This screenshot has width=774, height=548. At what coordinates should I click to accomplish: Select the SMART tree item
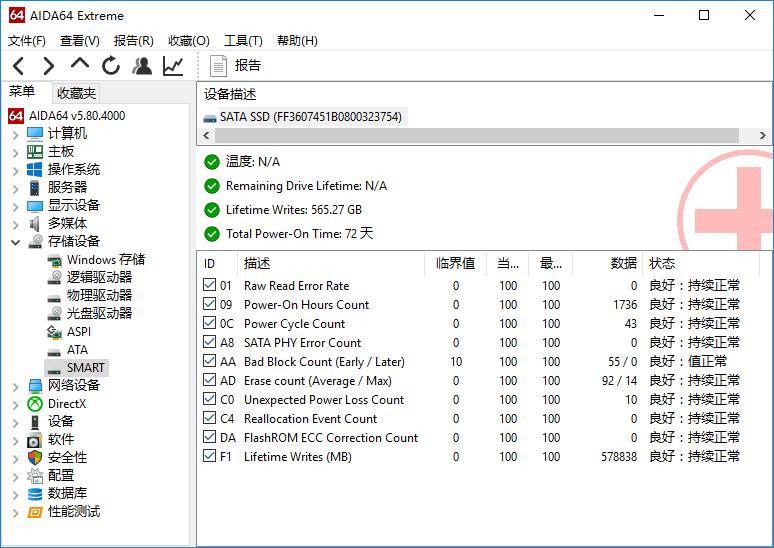point(77,368)
